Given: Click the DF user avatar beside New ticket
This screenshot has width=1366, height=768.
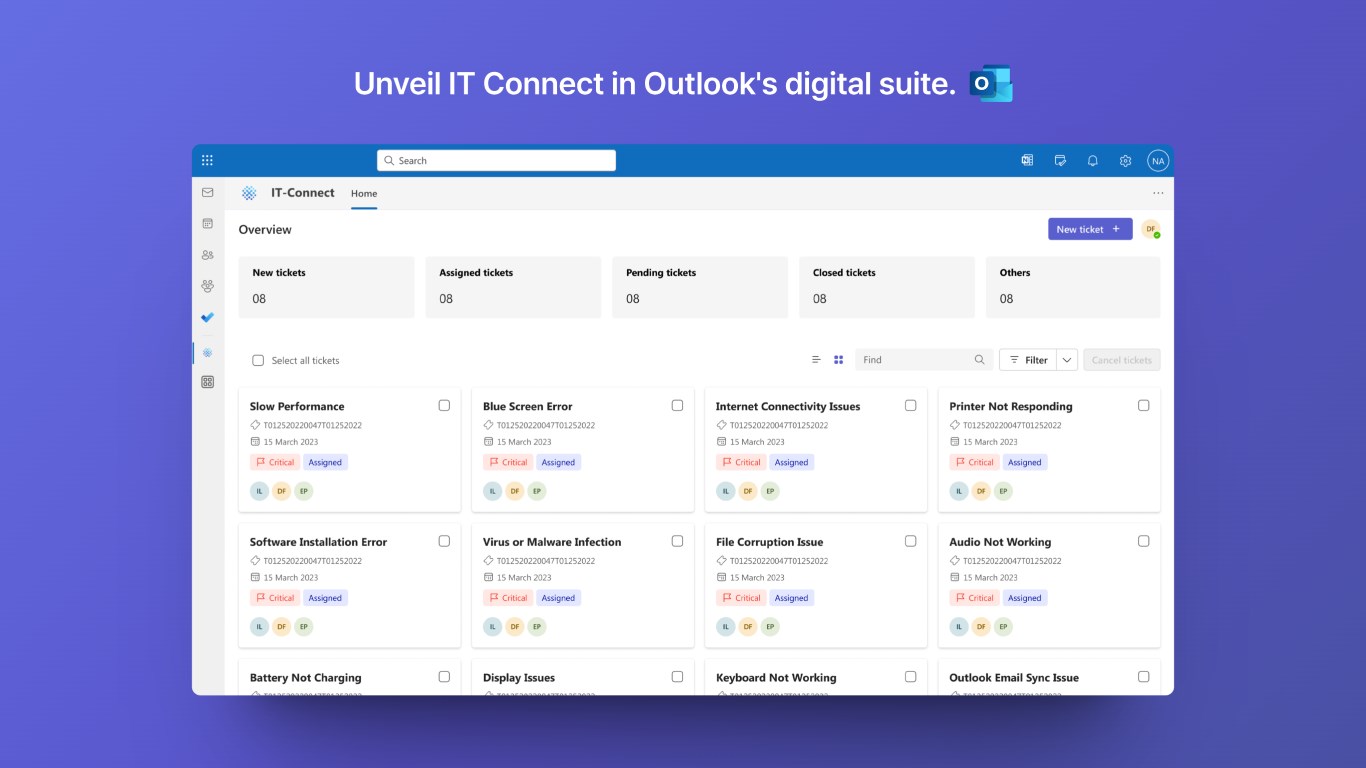Looking at the screenshot, I should [x=1151, y=229].
